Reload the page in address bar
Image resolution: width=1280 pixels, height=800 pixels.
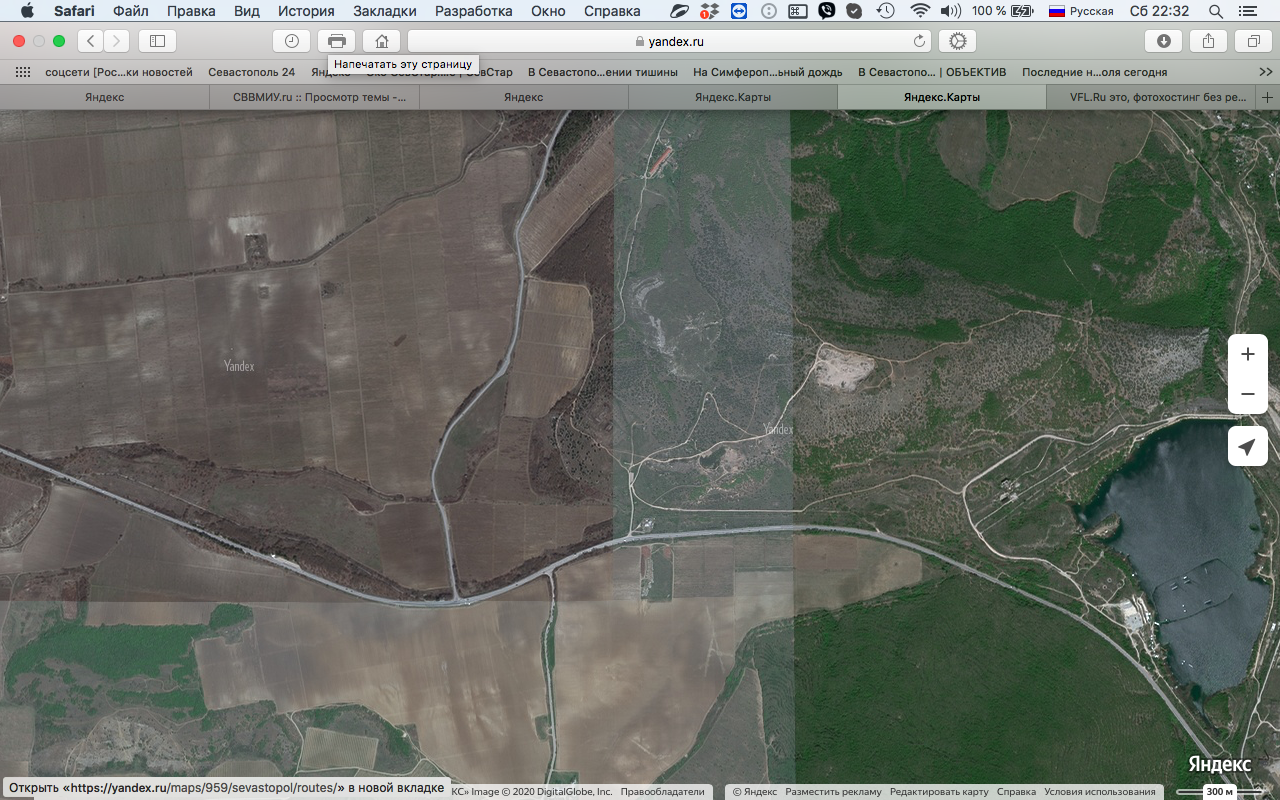[x=919, y=41]
